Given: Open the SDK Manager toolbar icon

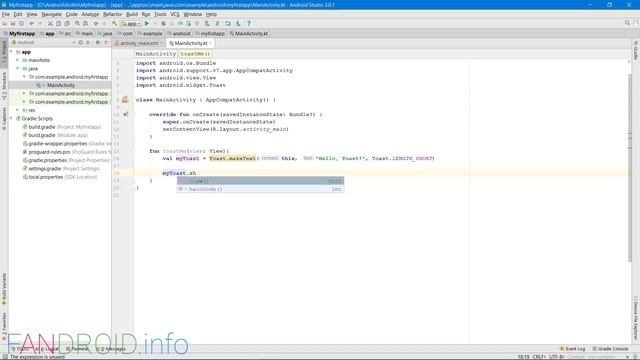Looking at the screenshot, I should pos(238,24).
